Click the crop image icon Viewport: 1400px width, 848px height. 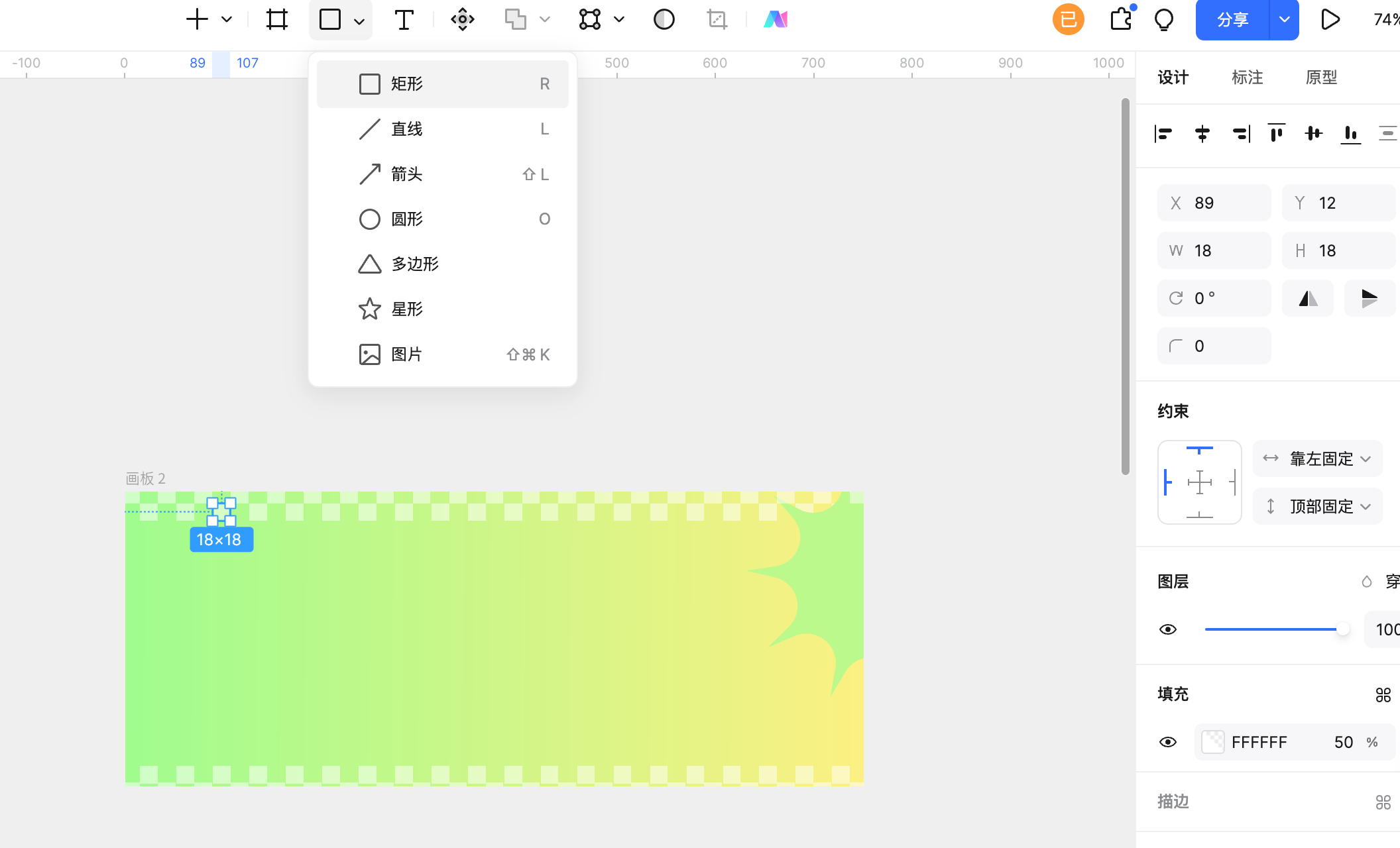717,19
